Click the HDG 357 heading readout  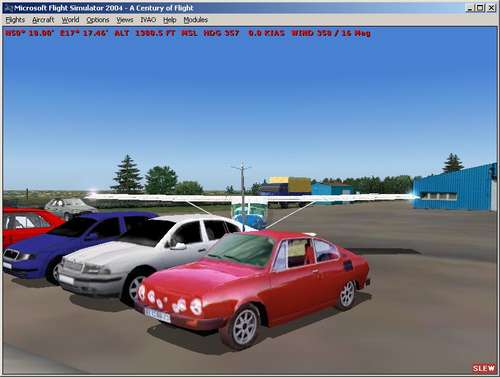coord(221,33)
